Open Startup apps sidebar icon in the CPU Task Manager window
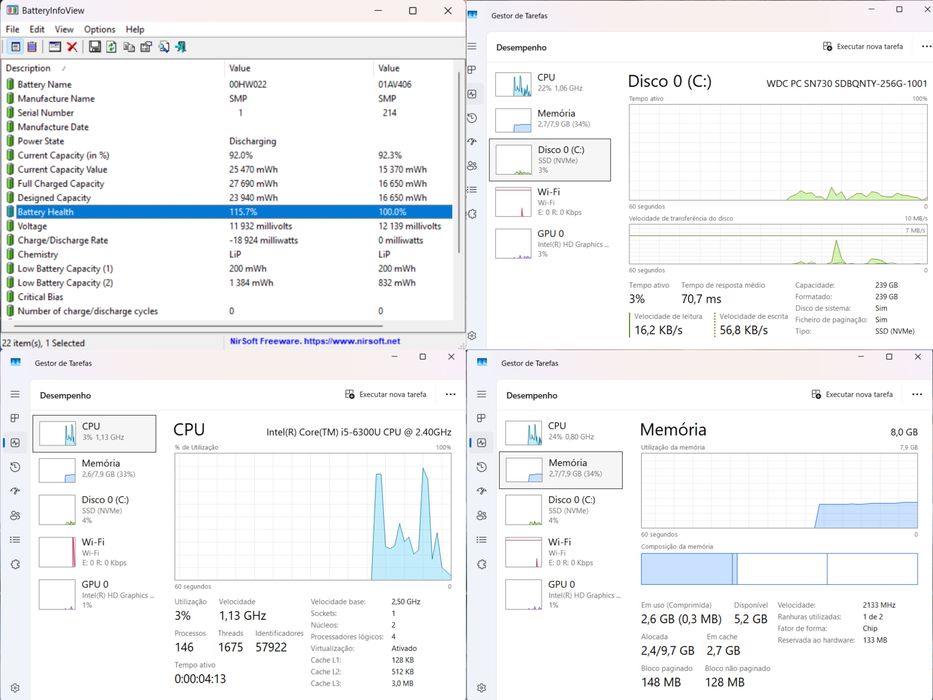 click(15, 491)
